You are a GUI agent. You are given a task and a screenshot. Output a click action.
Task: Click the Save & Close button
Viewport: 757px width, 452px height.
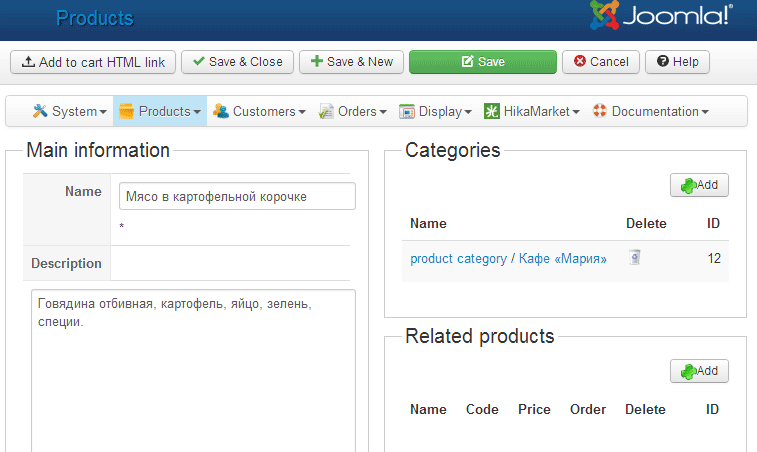(x=238, y=62)
